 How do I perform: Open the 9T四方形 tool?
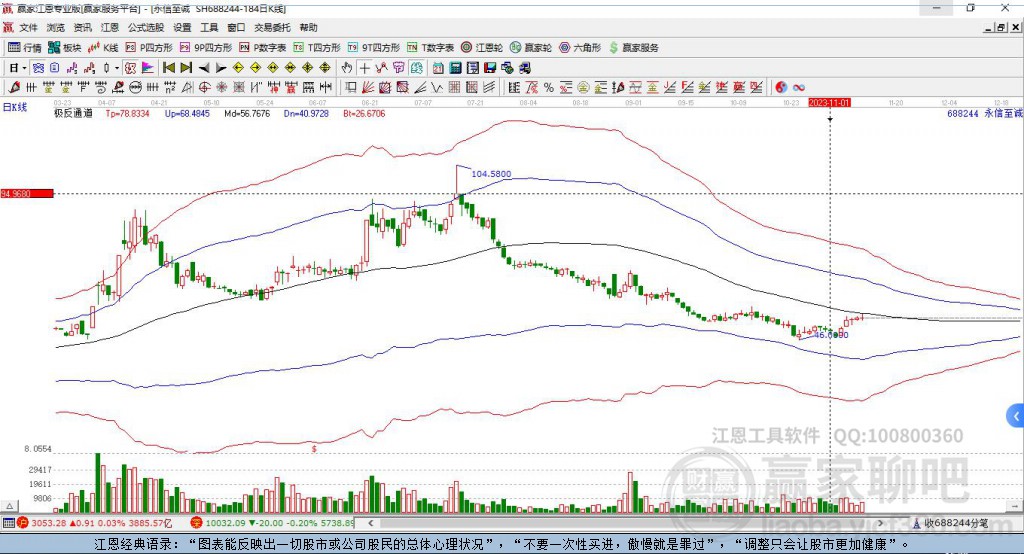374,48
